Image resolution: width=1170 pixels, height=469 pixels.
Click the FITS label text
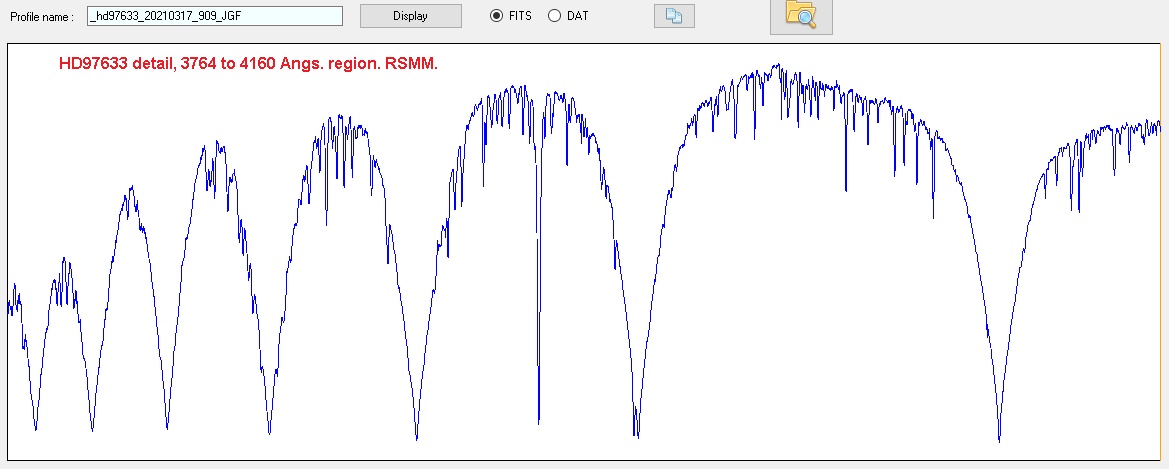pos(520,16)
